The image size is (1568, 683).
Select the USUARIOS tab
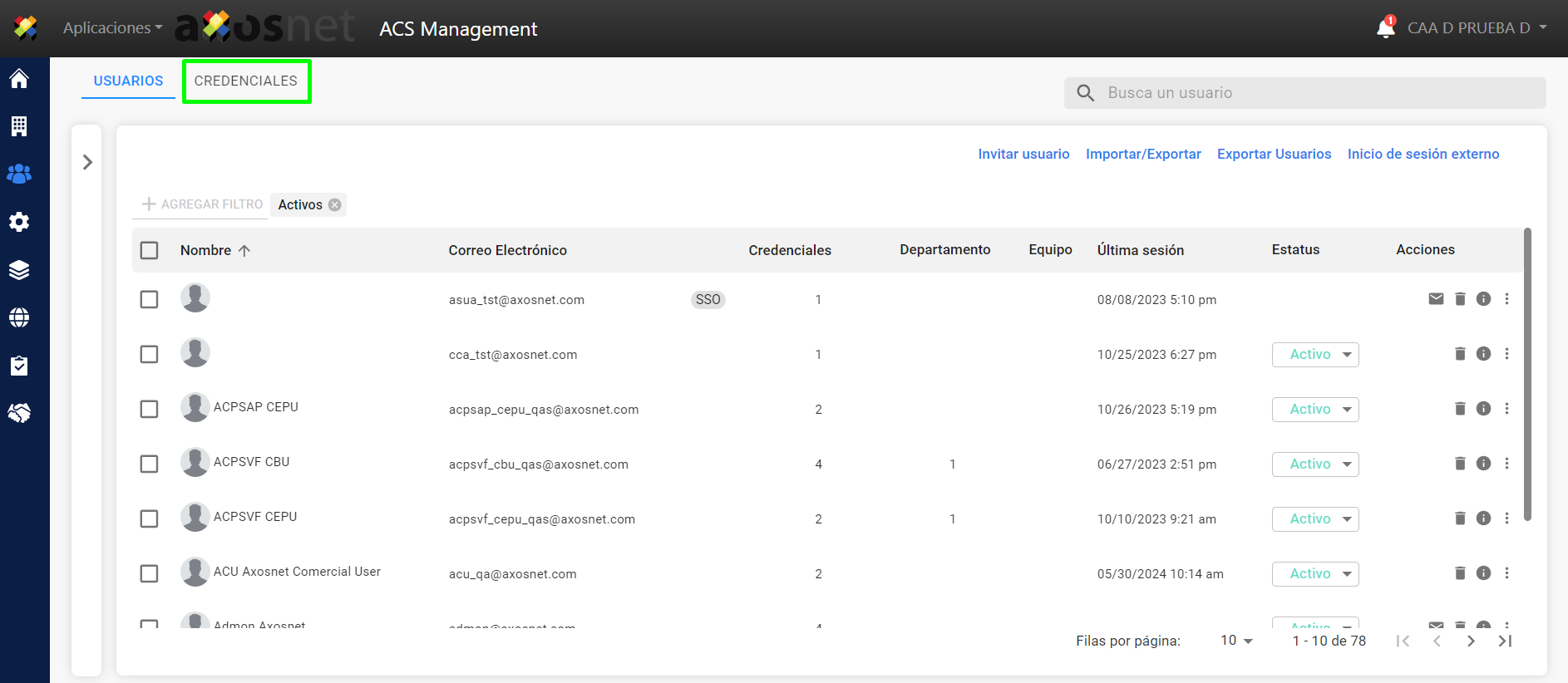tap(128, 81)
